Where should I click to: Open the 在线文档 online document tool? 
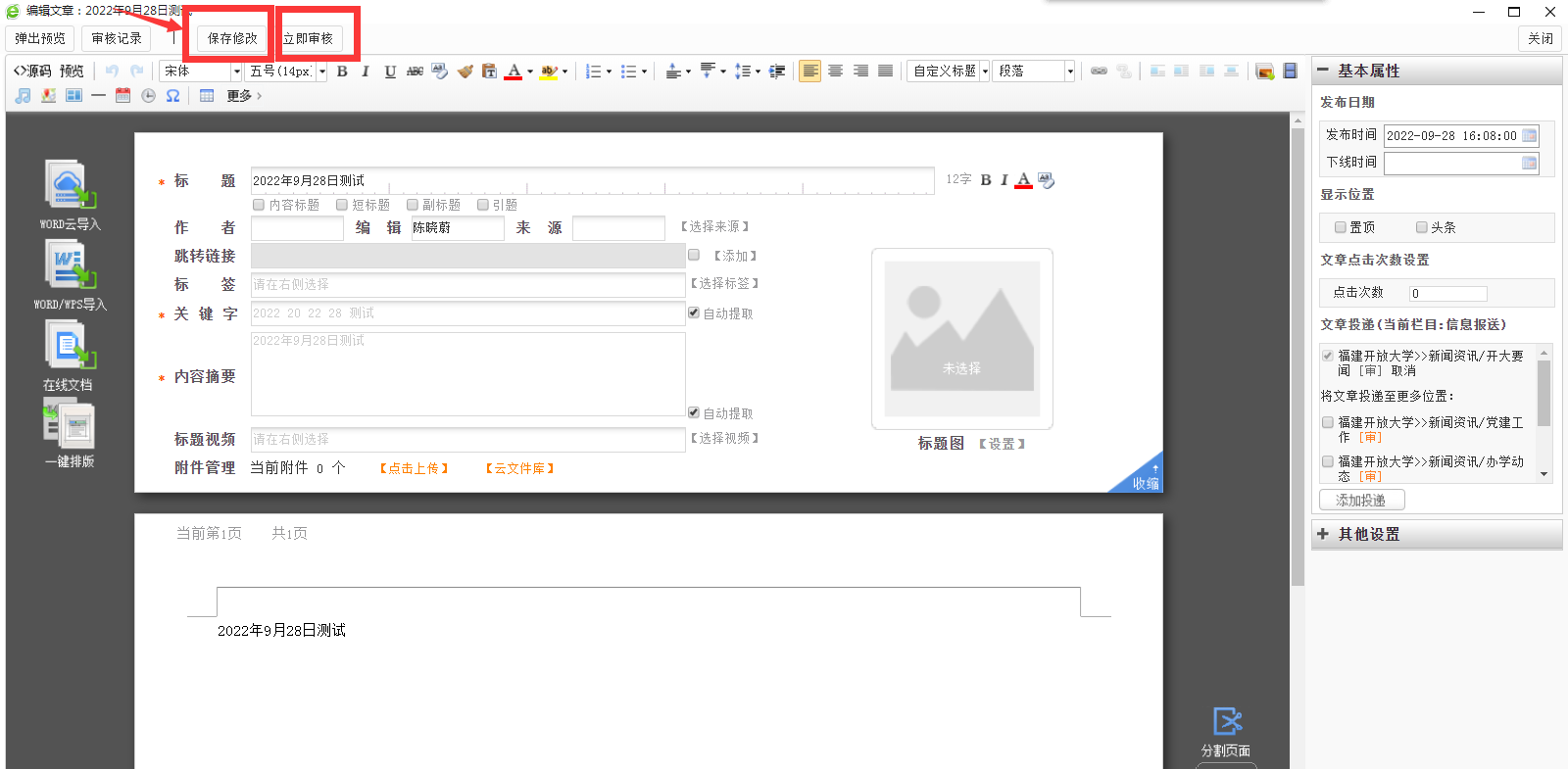[69, 347]
